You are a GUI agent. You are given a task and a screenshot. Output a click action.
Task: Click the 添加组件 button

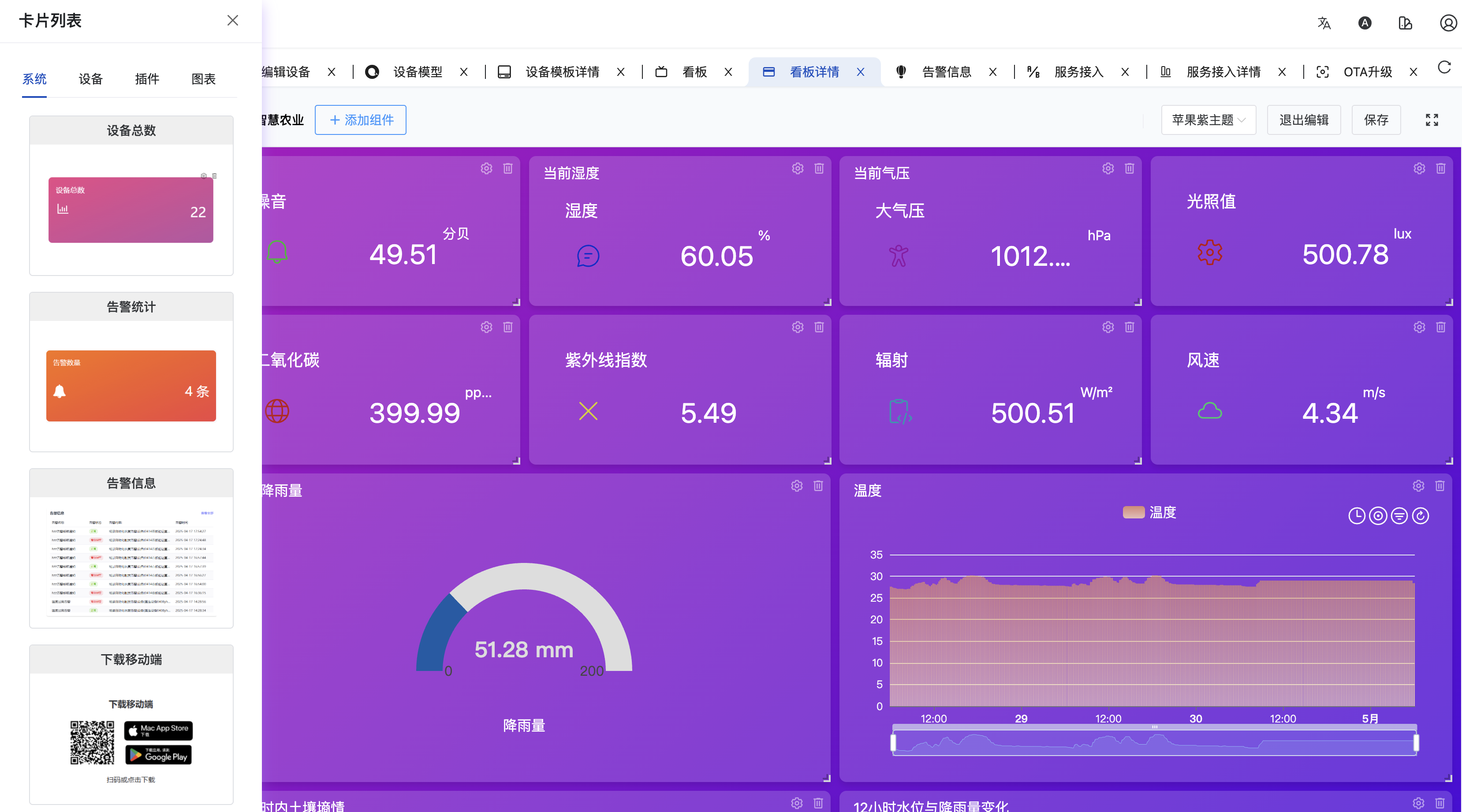pos(360,120)
